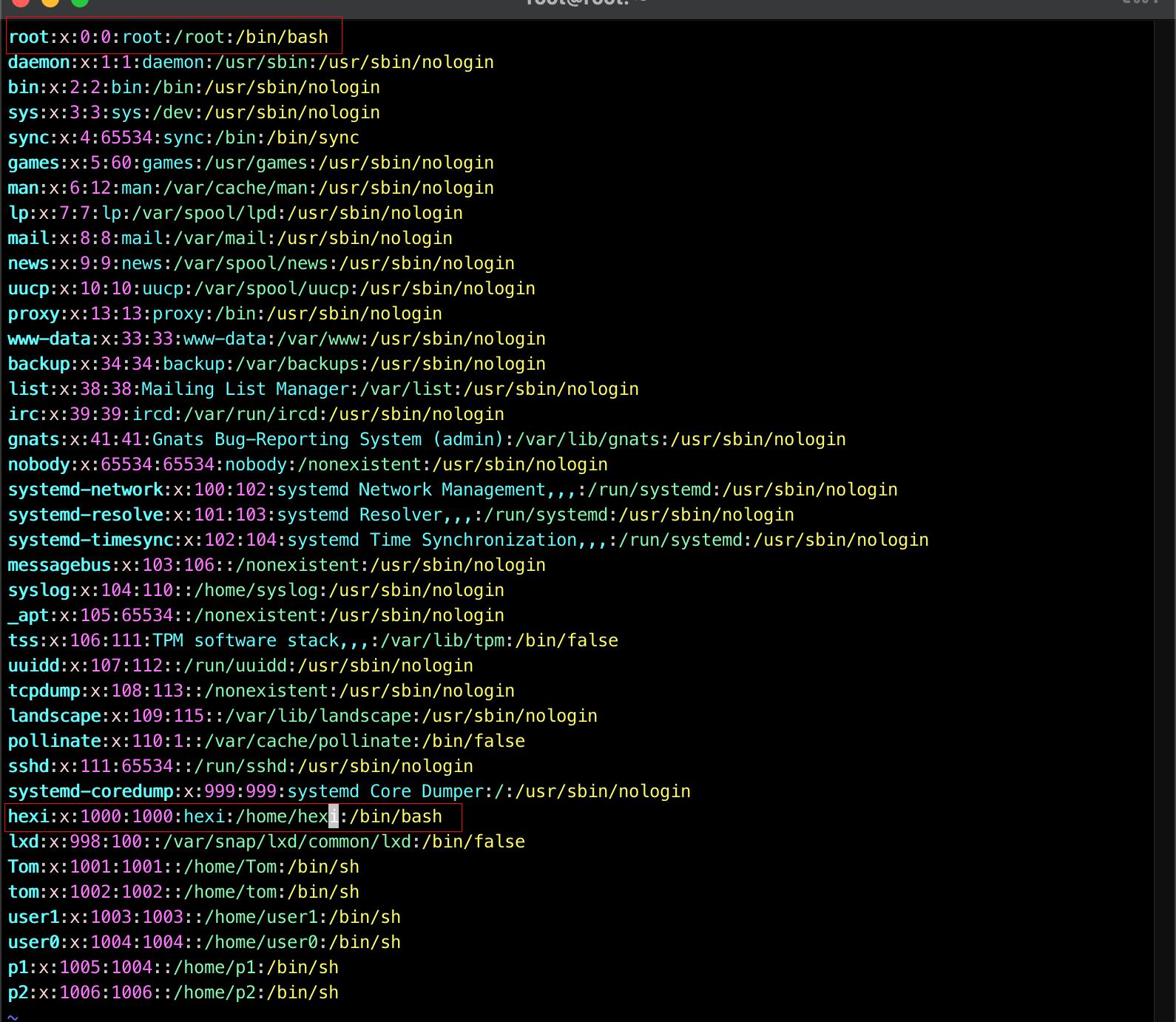The height and width of the screenshot is (1022, 1176).
Task: Place cursor on backup:x:34:34 line
Action: [277, 364]
